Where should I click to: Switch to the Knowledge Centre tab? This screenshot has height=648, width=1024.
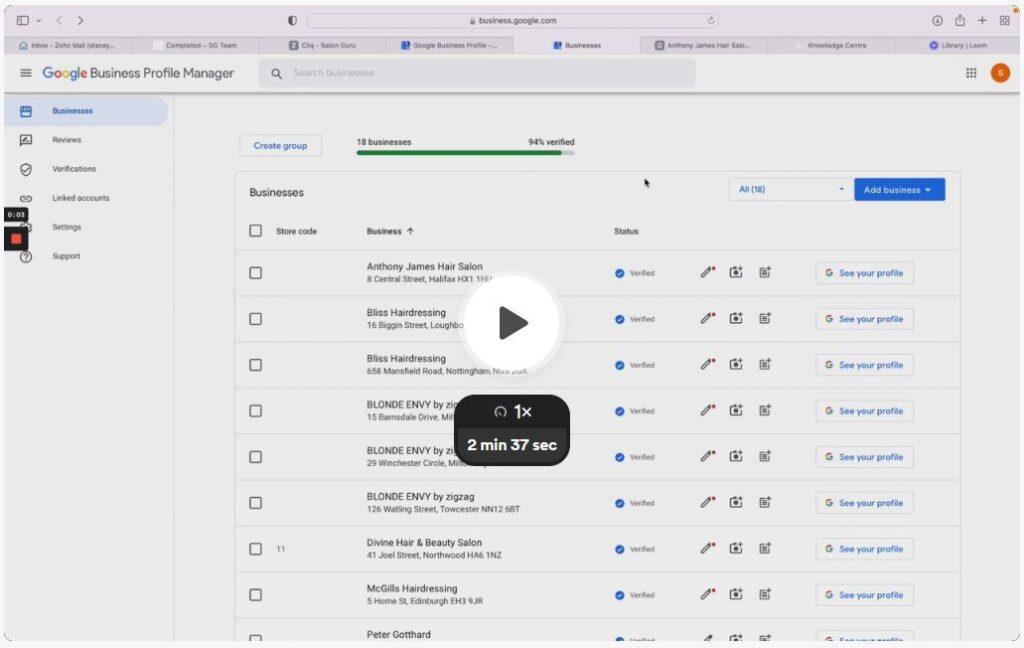[x=831, y=45]
